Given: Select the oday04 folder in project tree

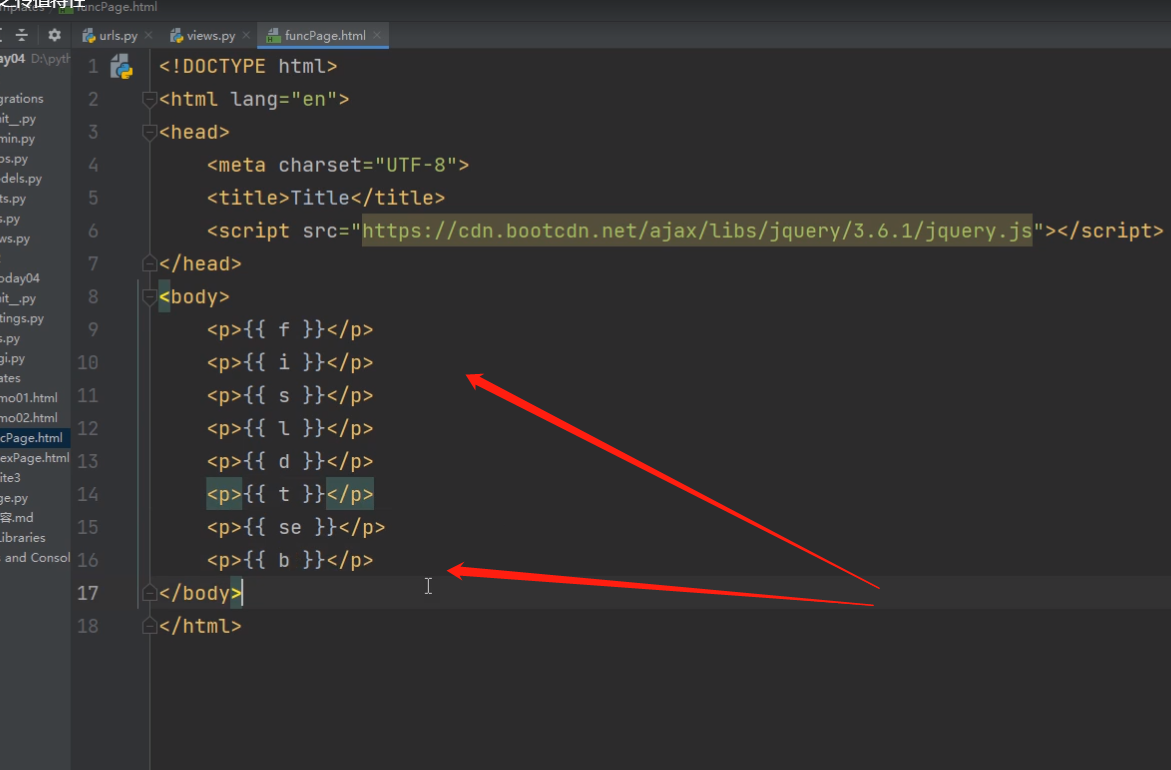Looking at the screenshot, I should point(19,278).
